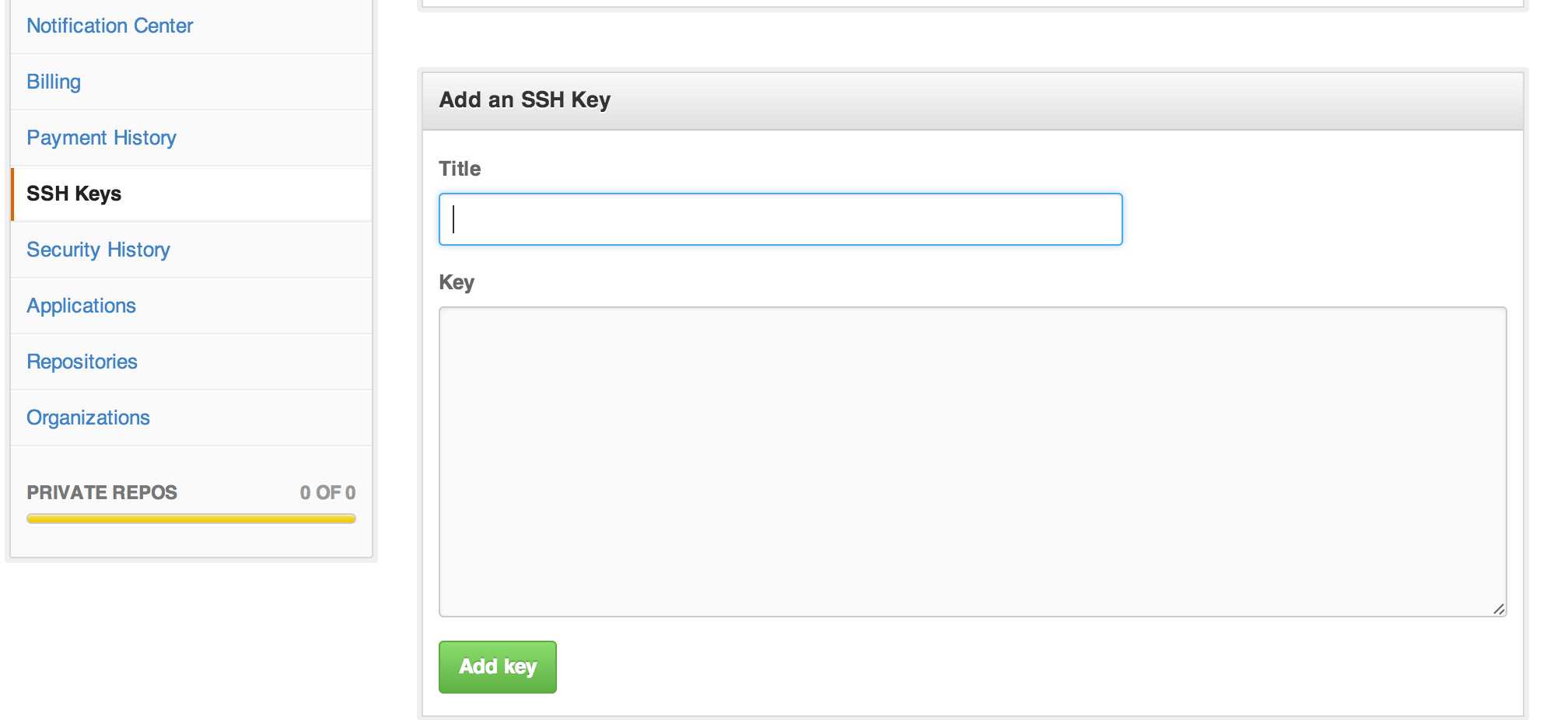Grab the Key textarea resize handle

click(1499, 610)
